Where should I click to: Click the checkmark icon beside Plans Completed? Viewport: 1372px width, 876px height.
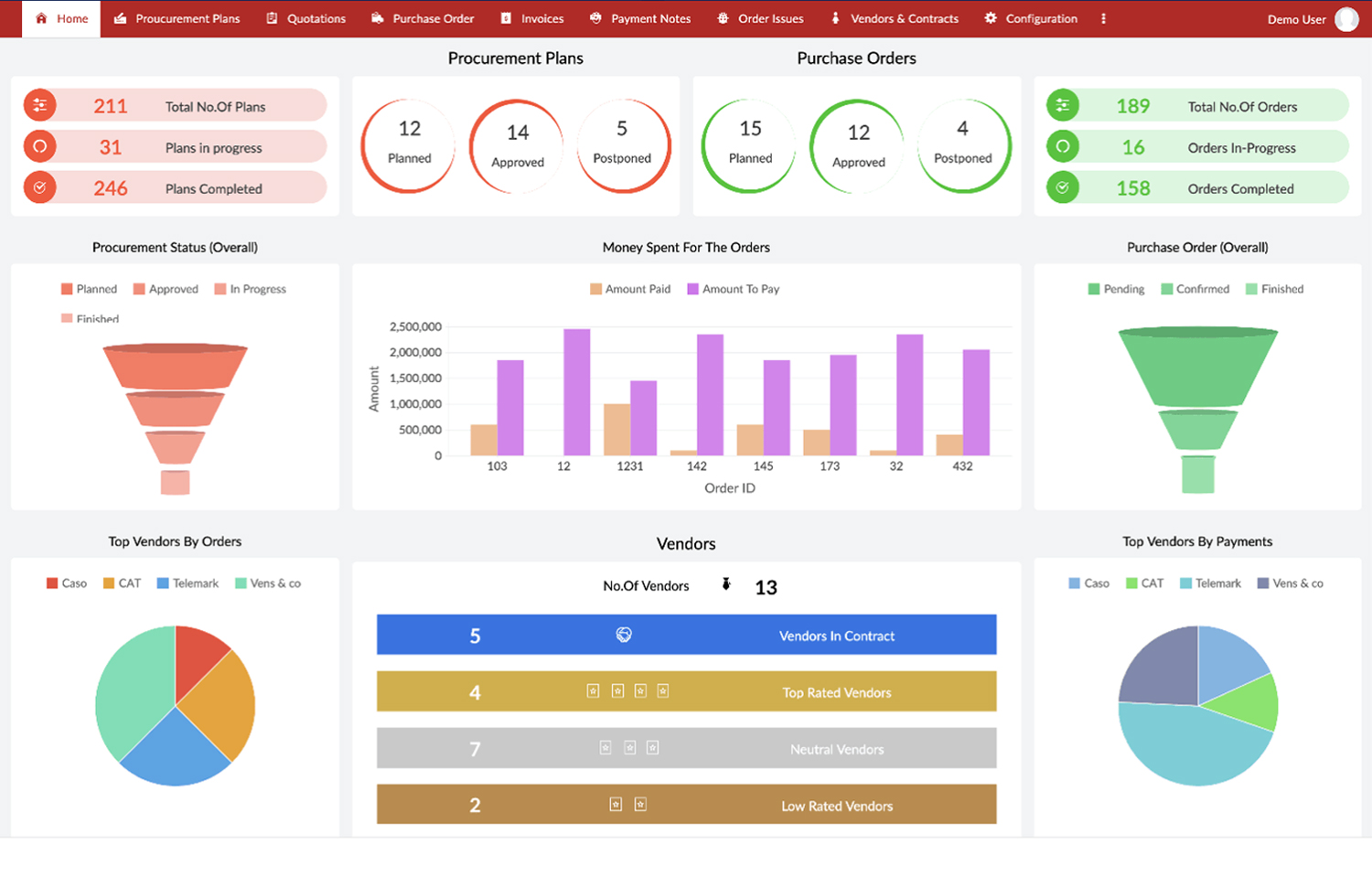[x=39, y=187]
